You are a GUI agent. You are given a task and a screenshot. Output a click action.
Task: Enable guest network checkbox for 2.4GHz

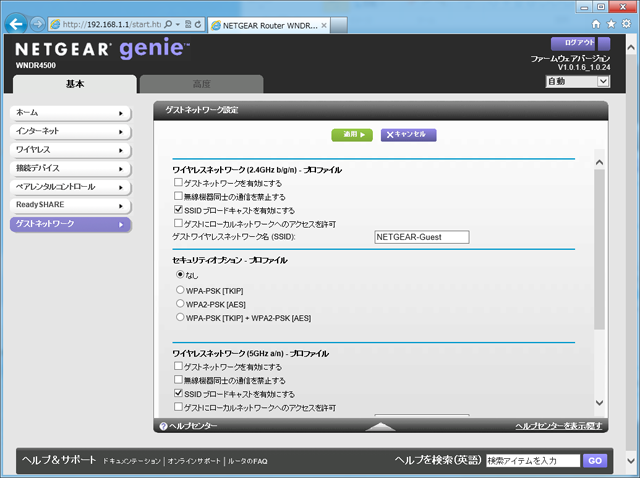click(178, 184)
